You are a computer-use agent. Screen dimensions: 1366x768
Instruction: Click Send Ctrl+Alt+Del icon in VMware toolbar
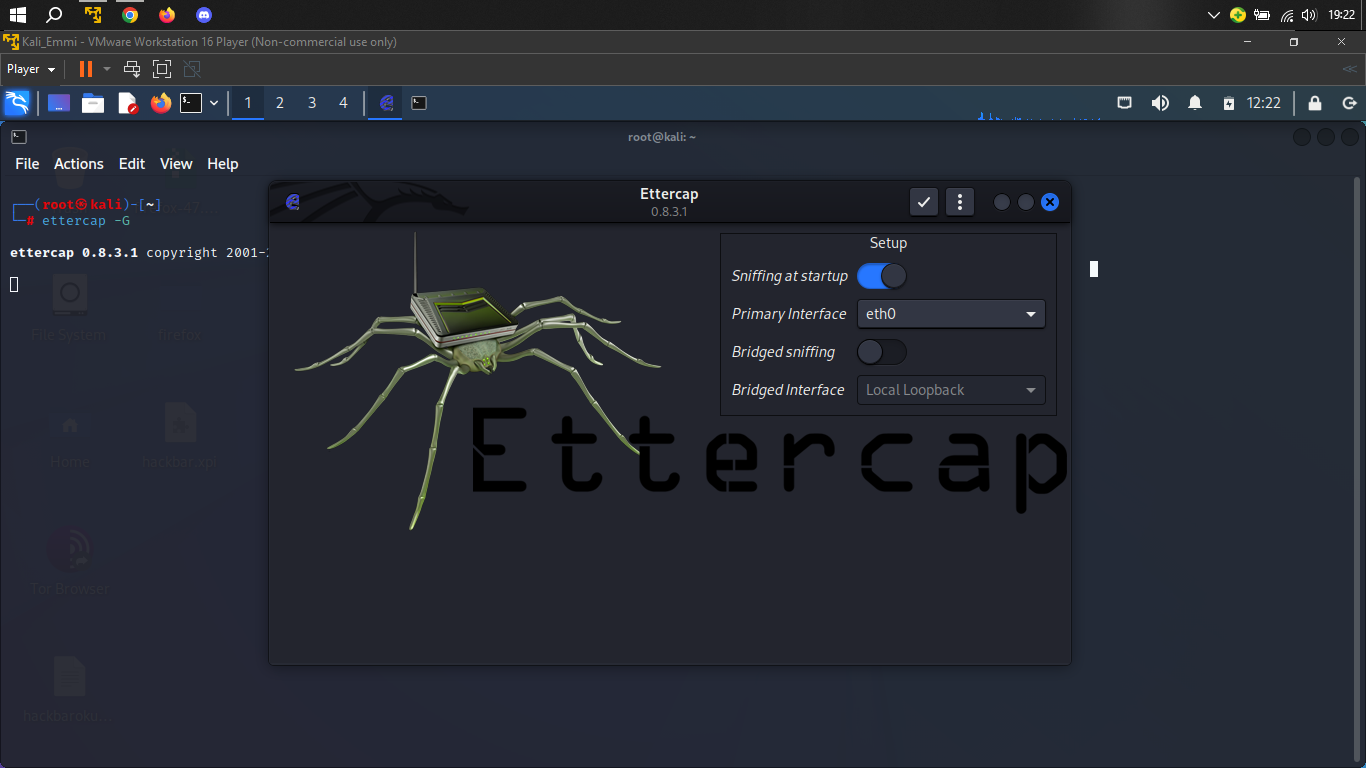132,69
